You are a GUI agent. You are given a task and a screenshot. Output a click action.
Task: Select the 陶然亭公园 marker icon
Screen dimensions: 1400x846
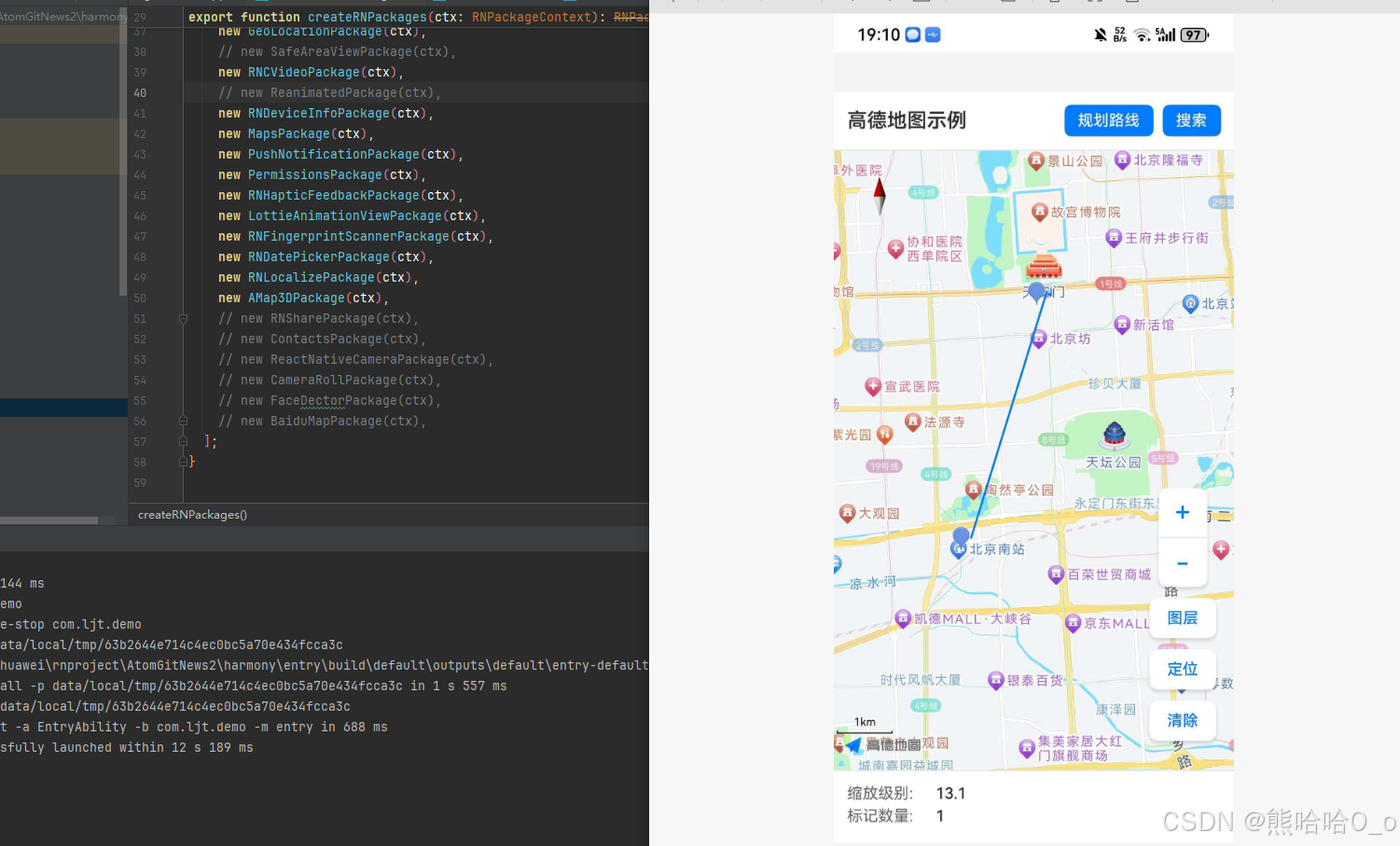tap(974, 489)
